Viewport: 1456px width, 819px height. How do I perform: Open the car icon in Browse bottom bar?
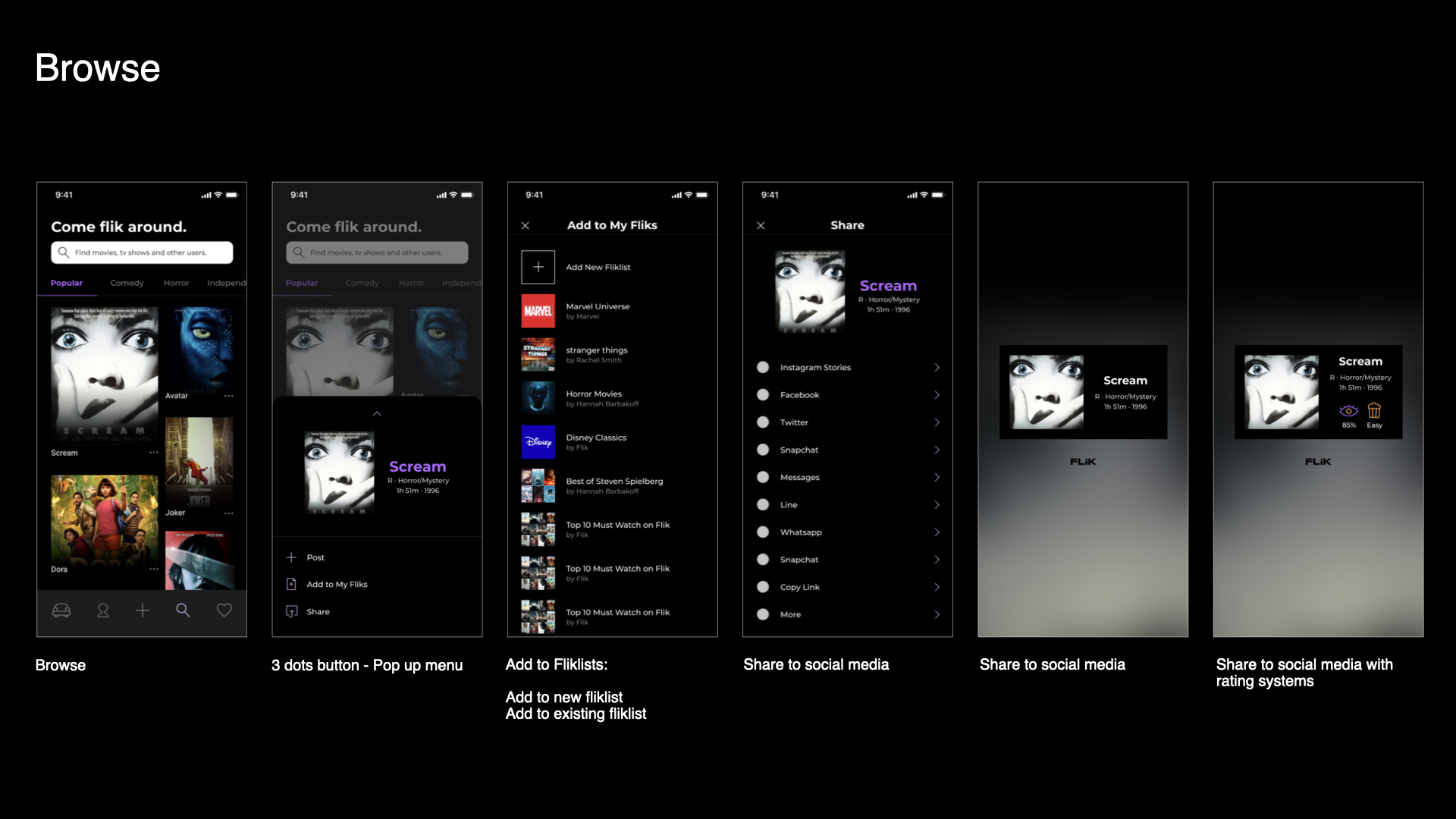[x=61, y=610]
